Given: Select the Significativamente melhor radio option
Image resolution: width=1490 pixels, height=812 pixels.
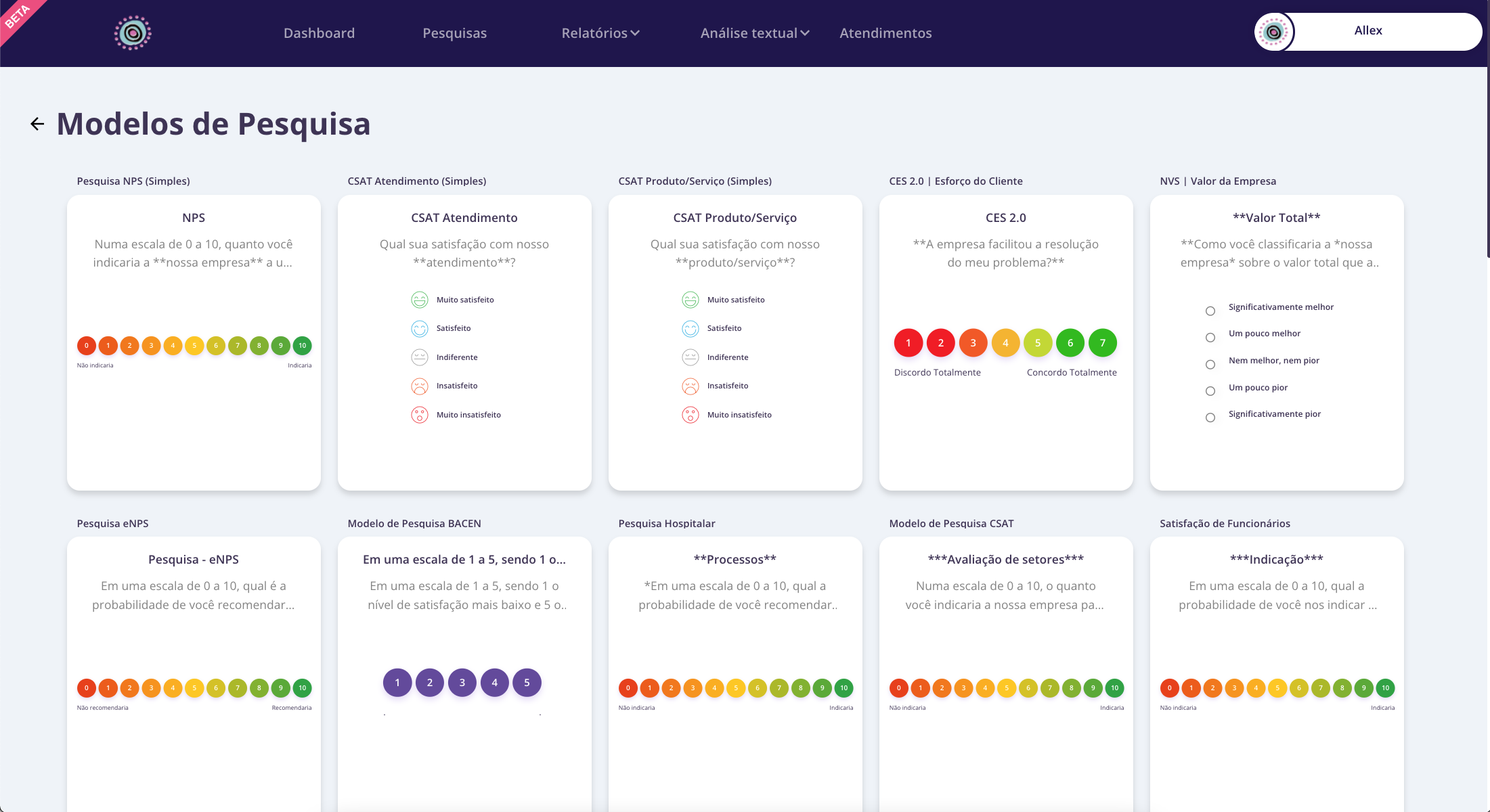Looking at the screenshot, I should coord(1210,311).
